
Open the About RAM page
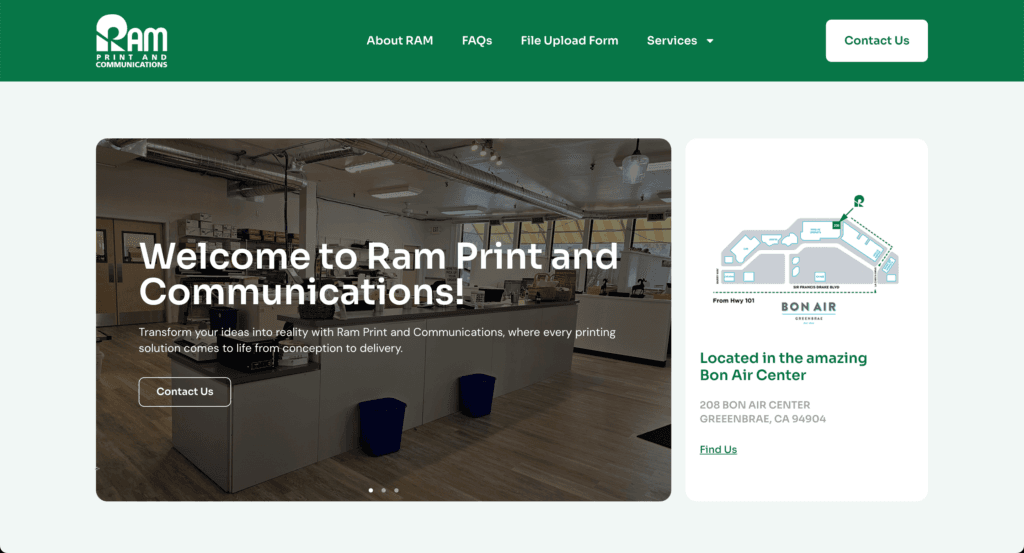(x=399, y=41)
